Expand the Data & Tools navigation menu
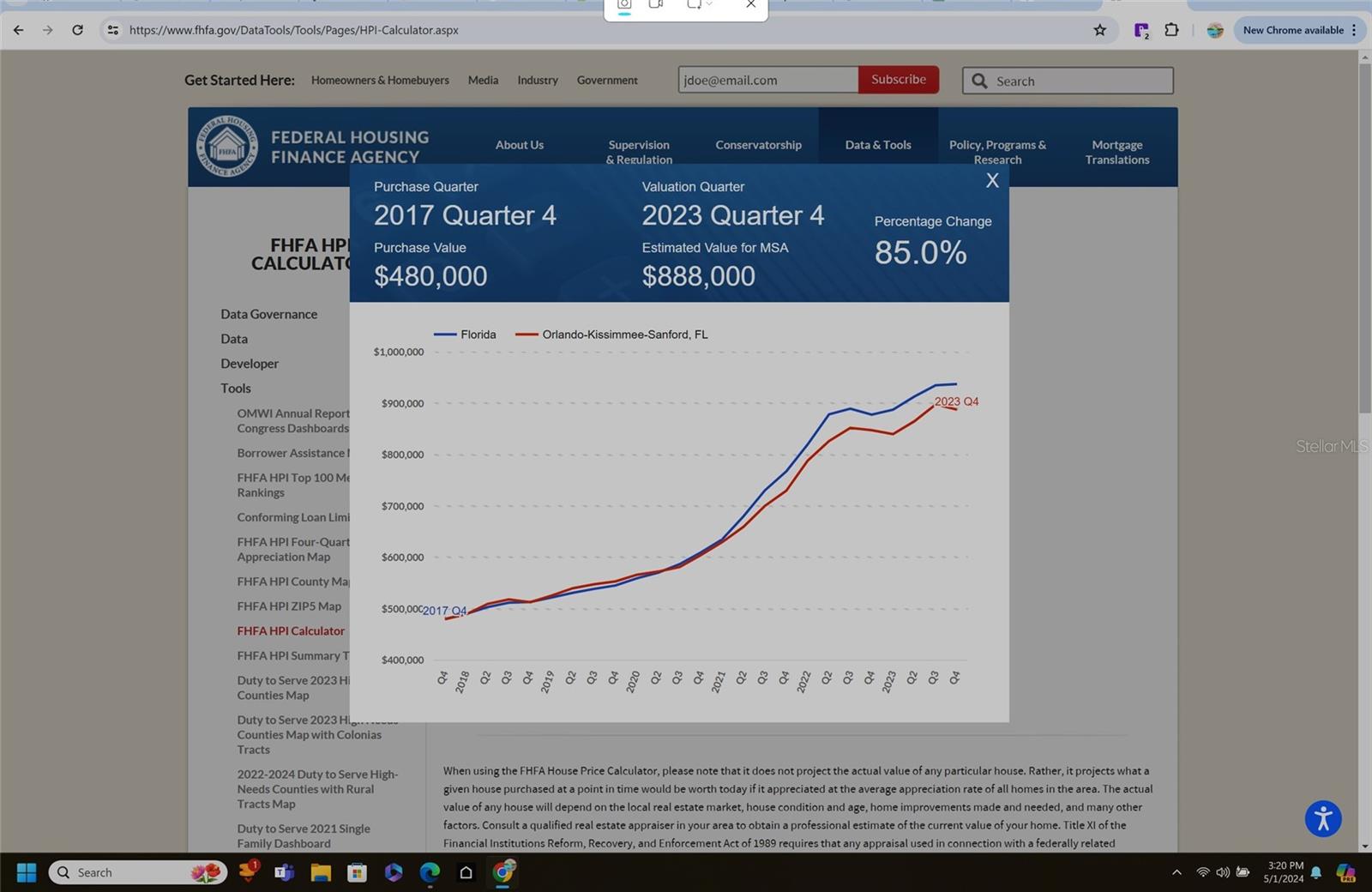Screen dimensions: 1372x892 coord(877,145)
